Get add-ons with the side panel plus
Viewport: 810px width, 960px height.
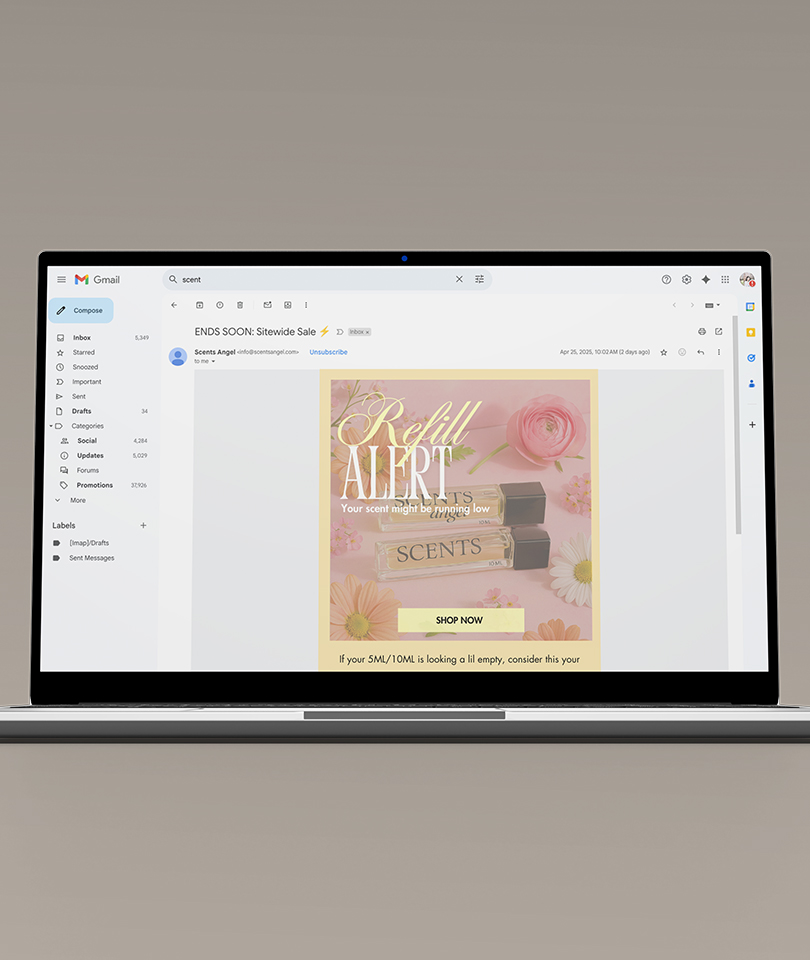pyautogui.click(x=752, y=424)
